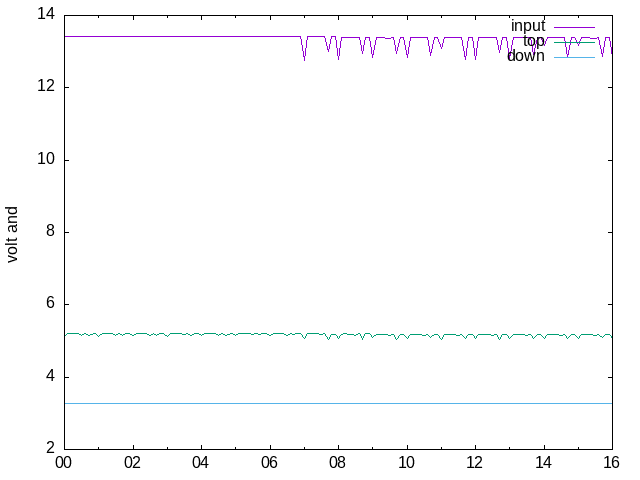Click the "top" legend label
640x480 pixels.
point(534,41)
